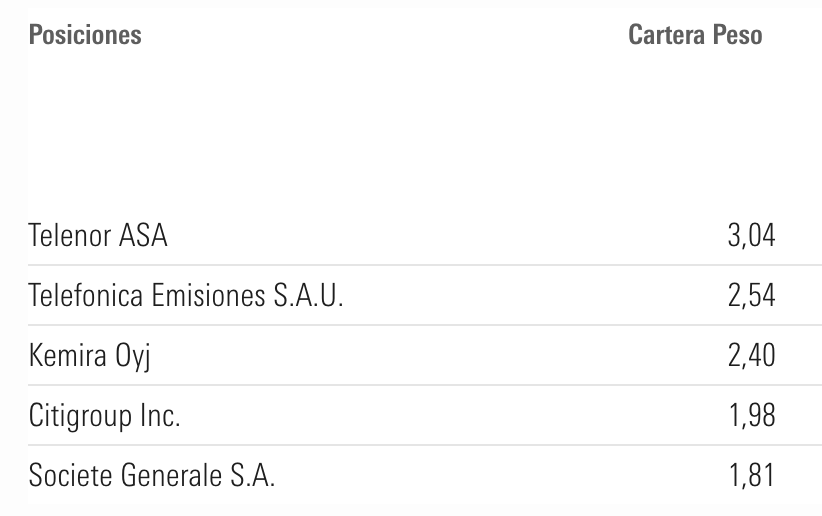
Task: Sort by the Posiciones column header
Action: pyautogui.click(x=85, y=35)
